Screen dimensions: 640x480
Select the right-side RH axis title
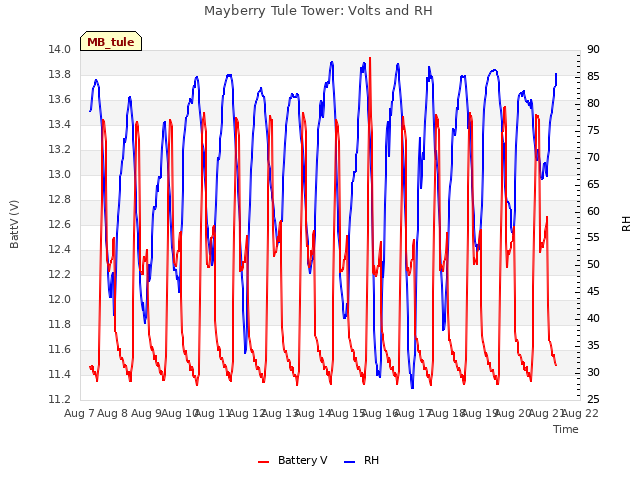point(626,224)
